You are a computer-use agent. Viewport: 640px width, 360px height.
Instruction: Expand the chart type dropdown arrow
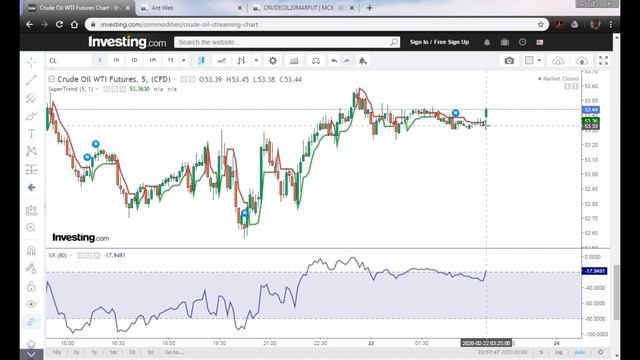[x=256, y=61]
